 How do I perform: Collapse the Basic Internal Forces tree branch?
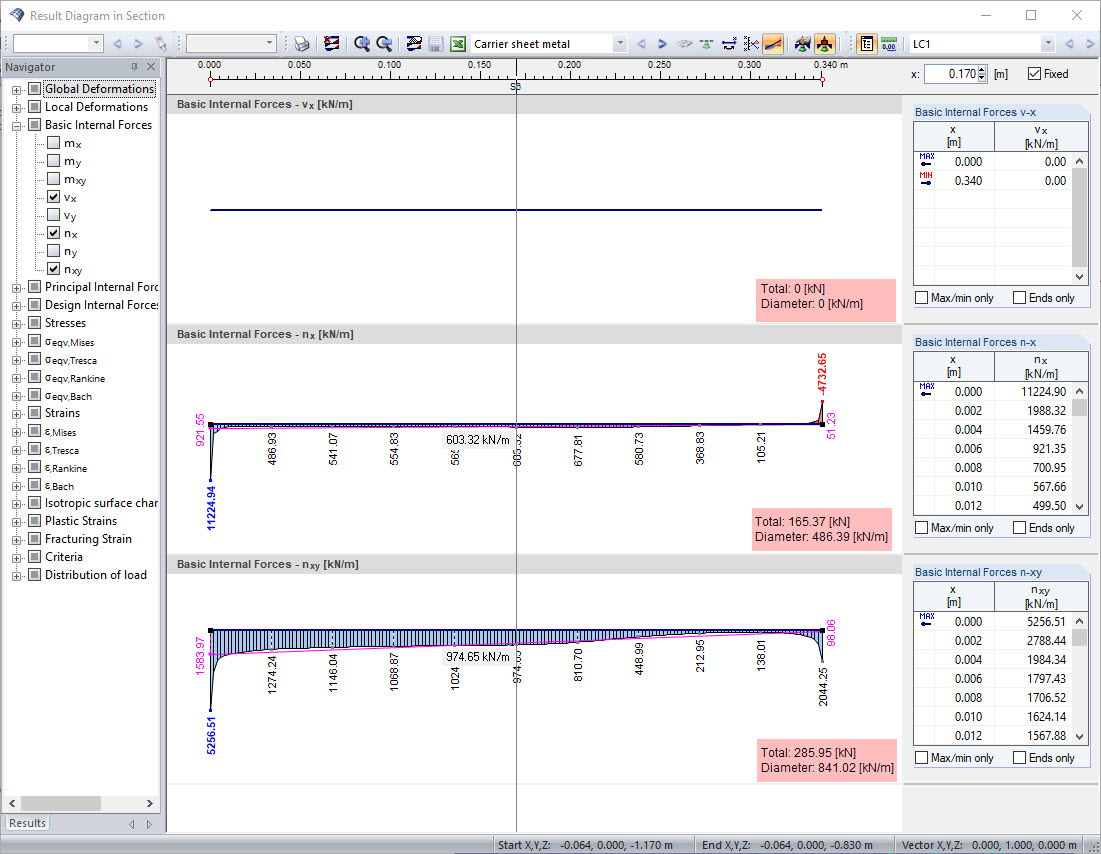14,124
